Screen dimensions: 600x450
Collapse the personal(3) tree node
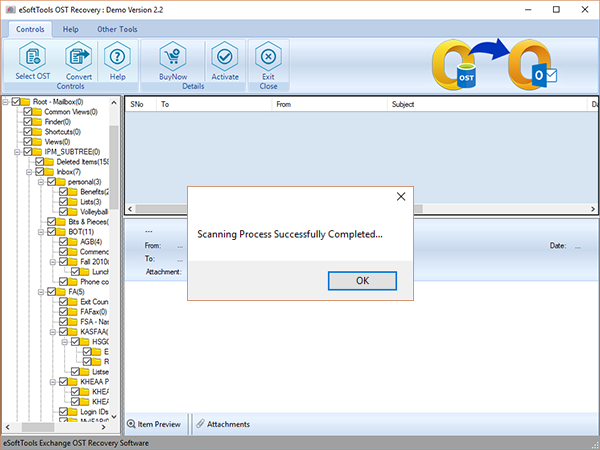(x=41, y=182)
